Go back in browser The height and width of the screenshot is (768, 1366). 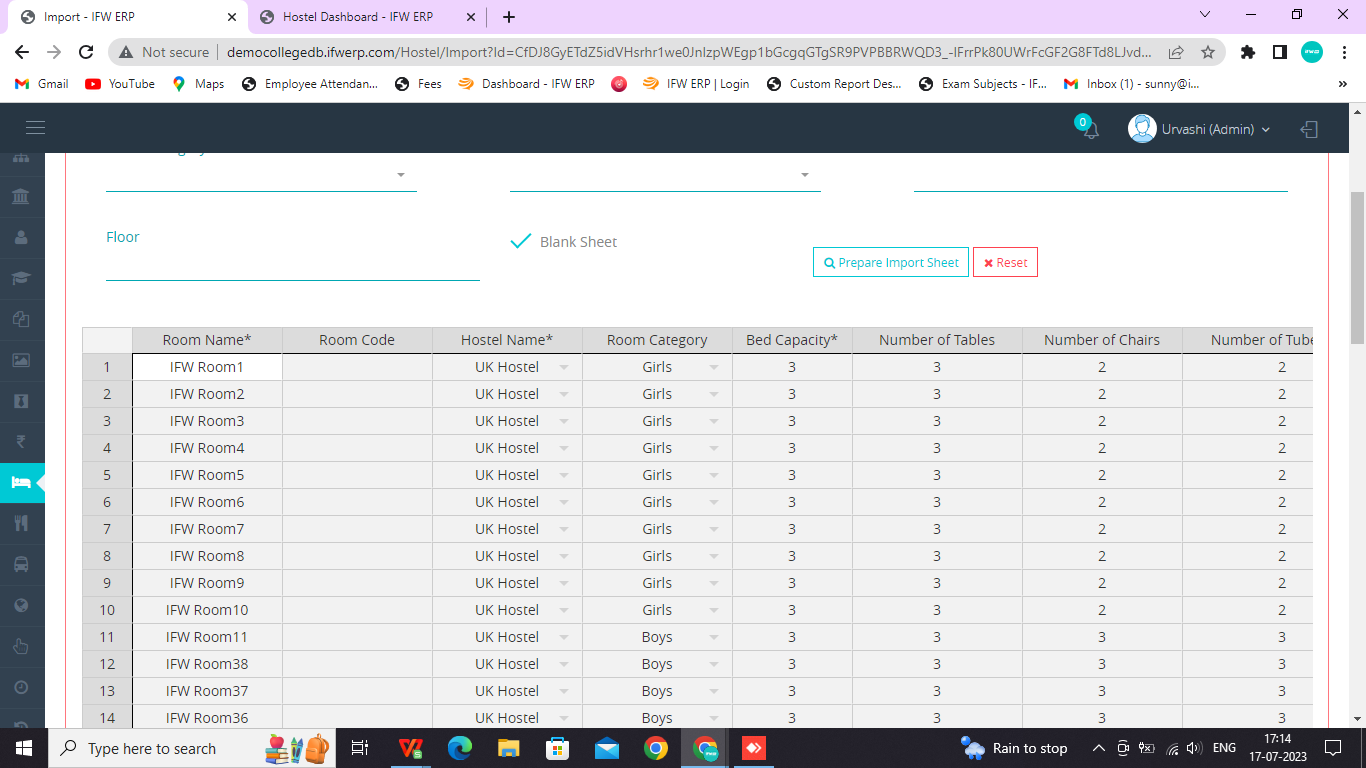click(x=22, y=52)
